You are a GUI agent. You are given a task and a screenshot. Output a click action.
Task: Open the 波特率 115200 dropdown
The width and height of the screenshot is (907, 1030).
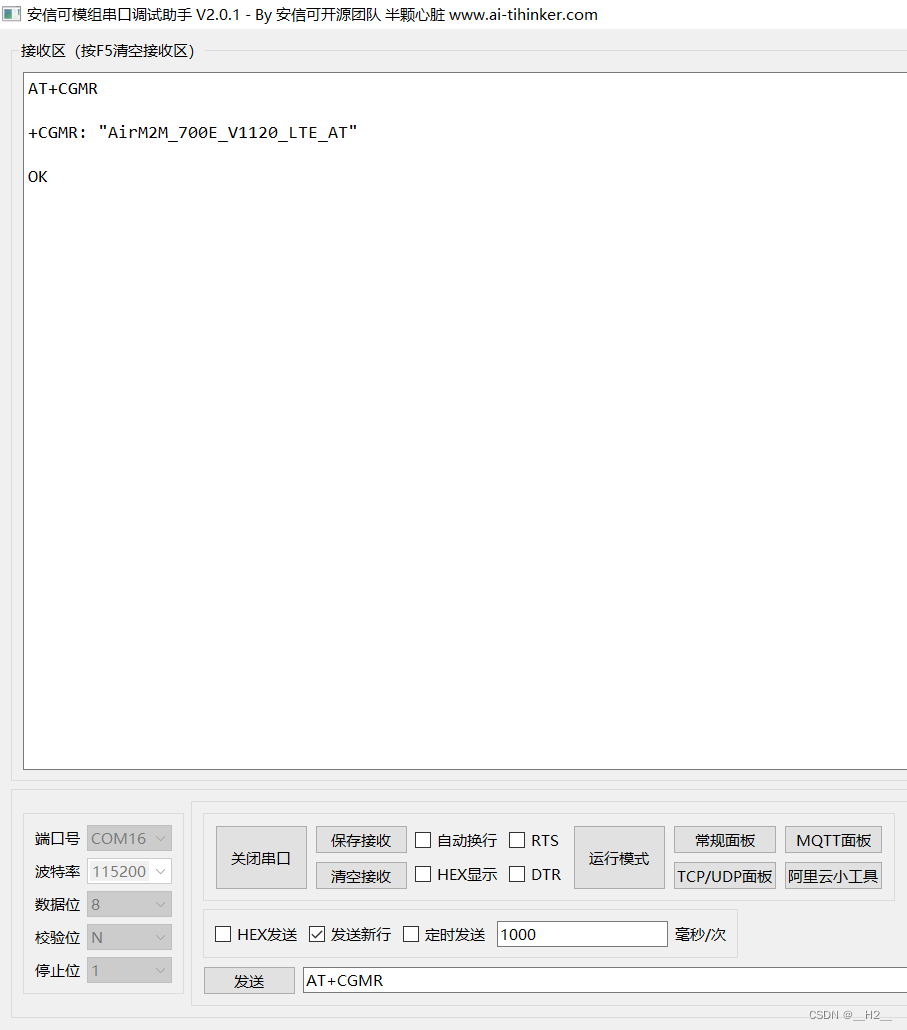point(129,872)
